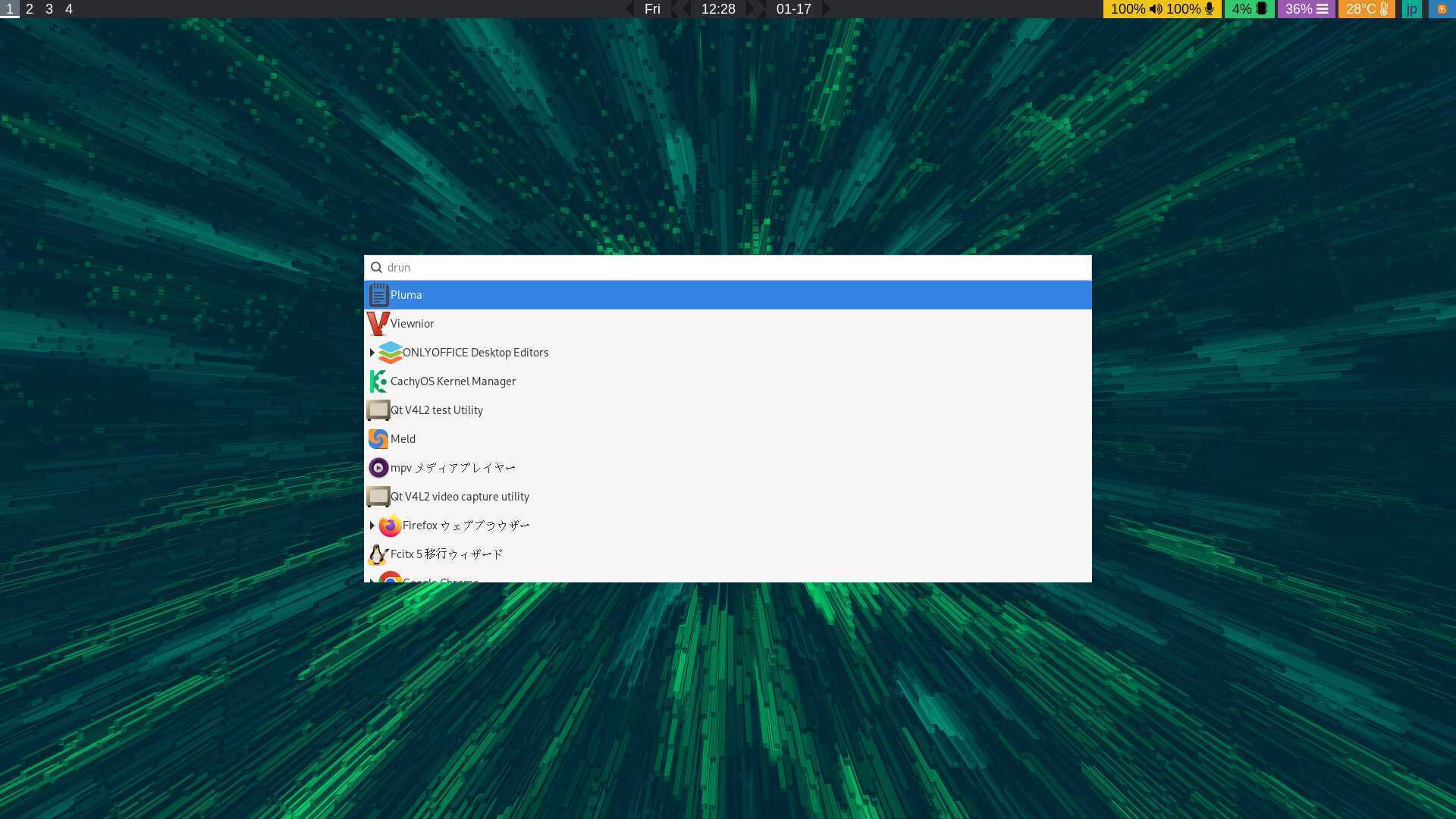Expand the Google Chrome entry arrow
This screenshot has width=1456, height=819.
[372, 580]
